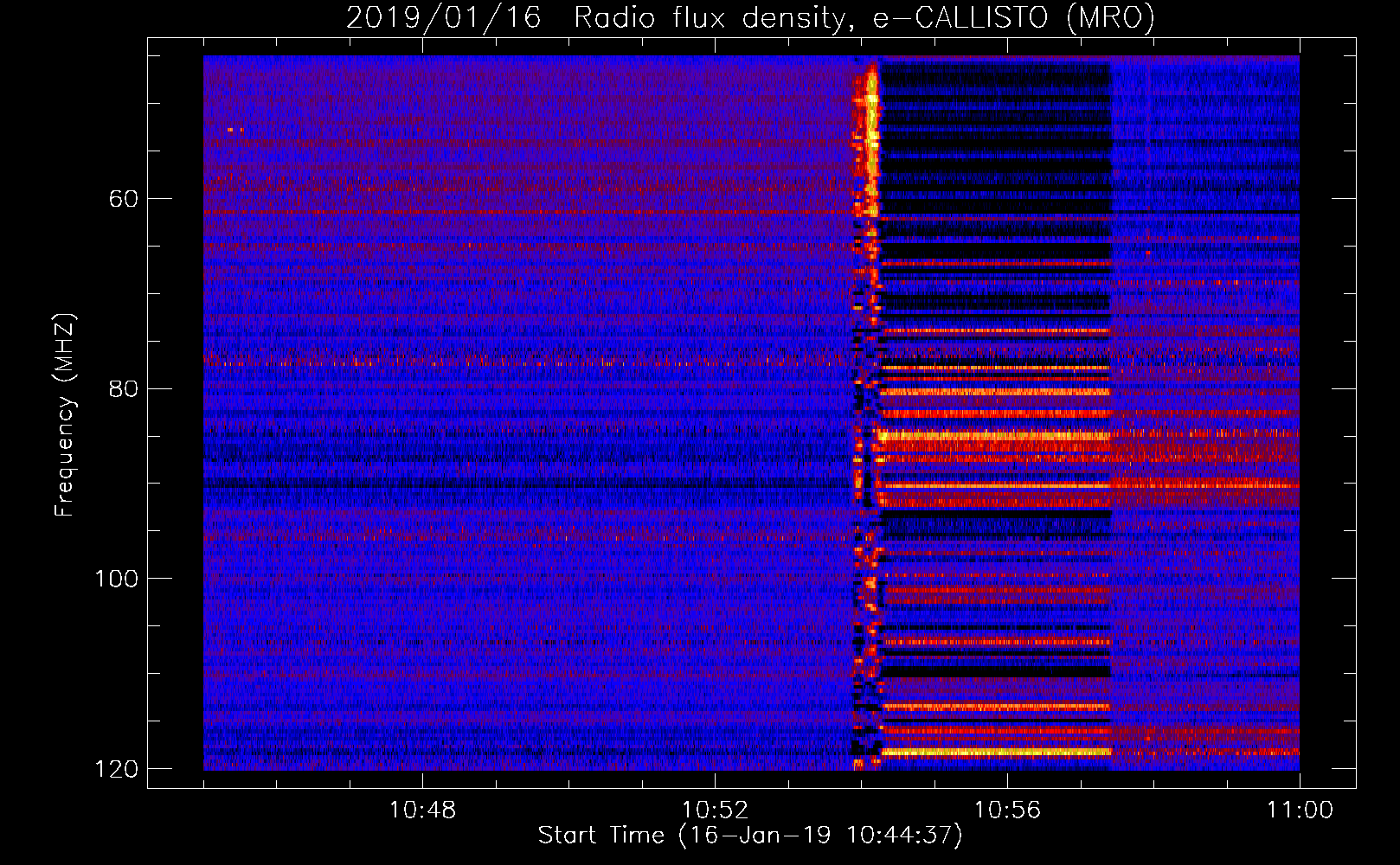Screen dimensions: 1400x865
Task: Click the 'Frequency (MHZ)' axis label
Action: pos(65,415)
